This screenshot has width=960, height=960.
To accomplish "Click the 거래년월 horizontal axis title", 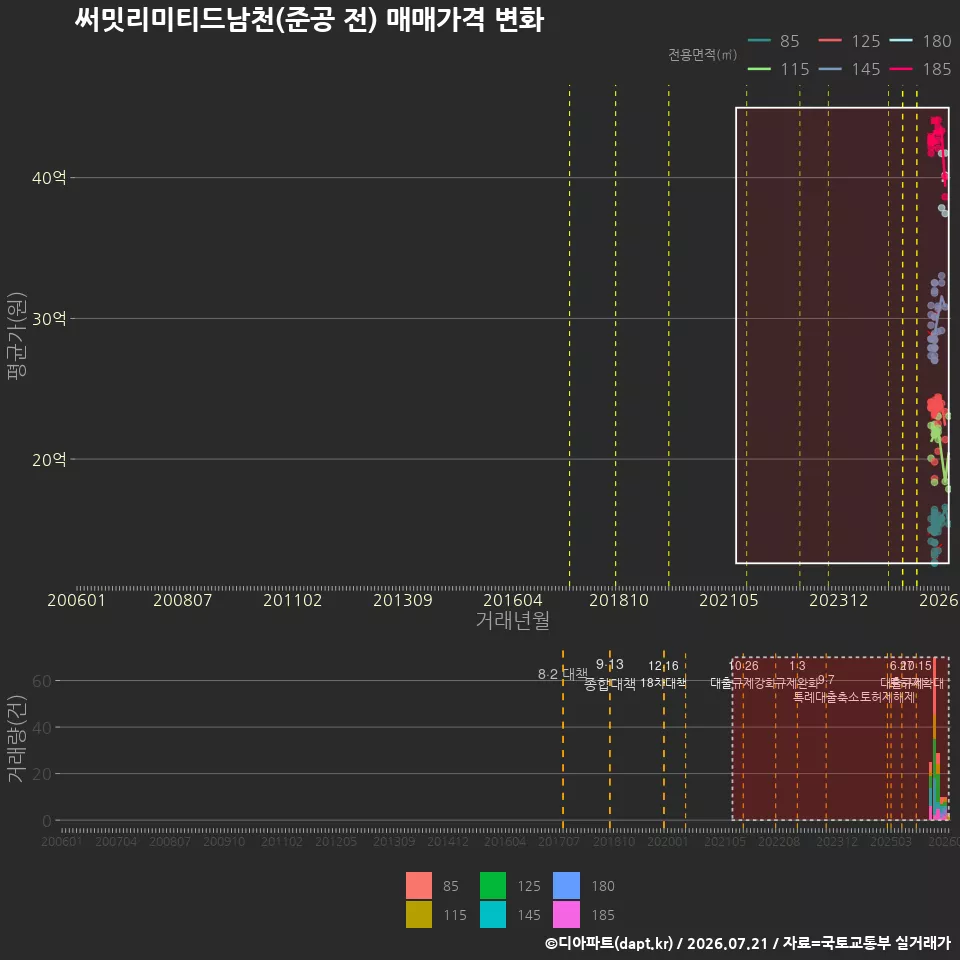I will click(512, 620).
